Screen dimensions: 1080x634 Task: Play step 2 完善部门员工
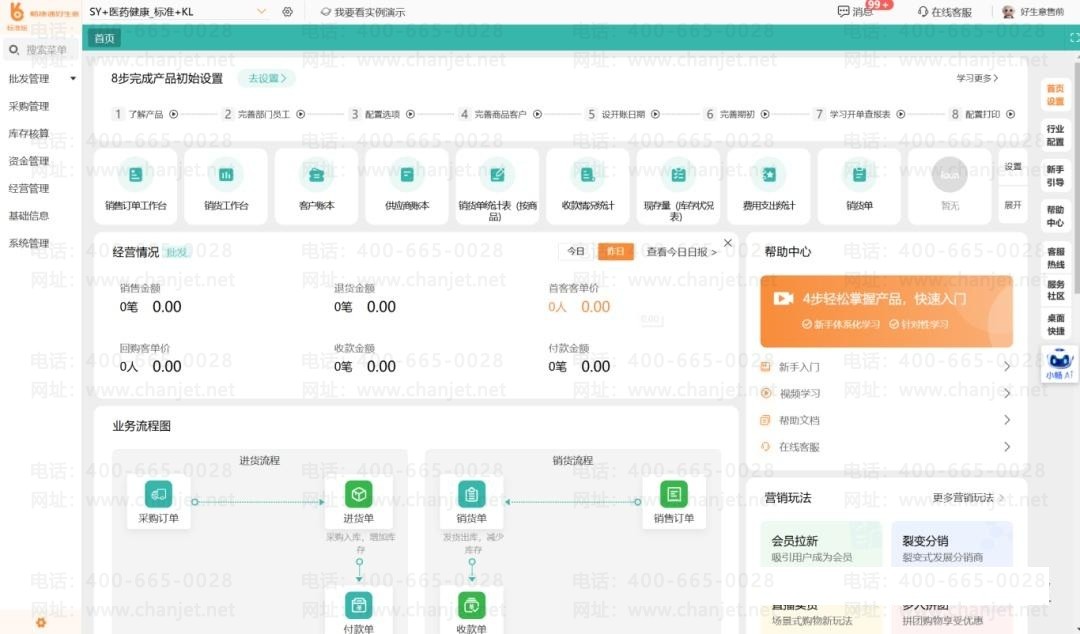(x=300, y=114)
